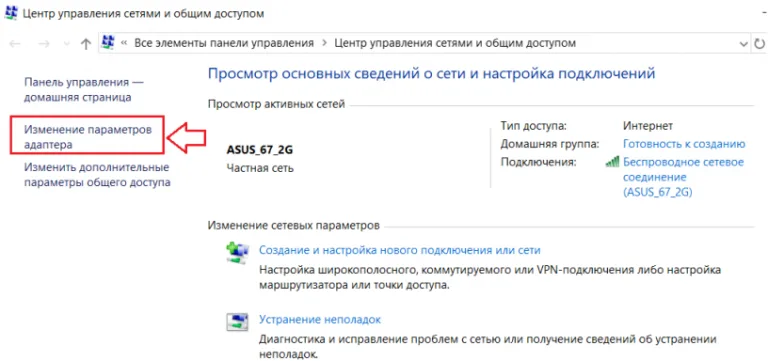
Task: Open 'Устранение неполадок' link
Action: (320, 320)
